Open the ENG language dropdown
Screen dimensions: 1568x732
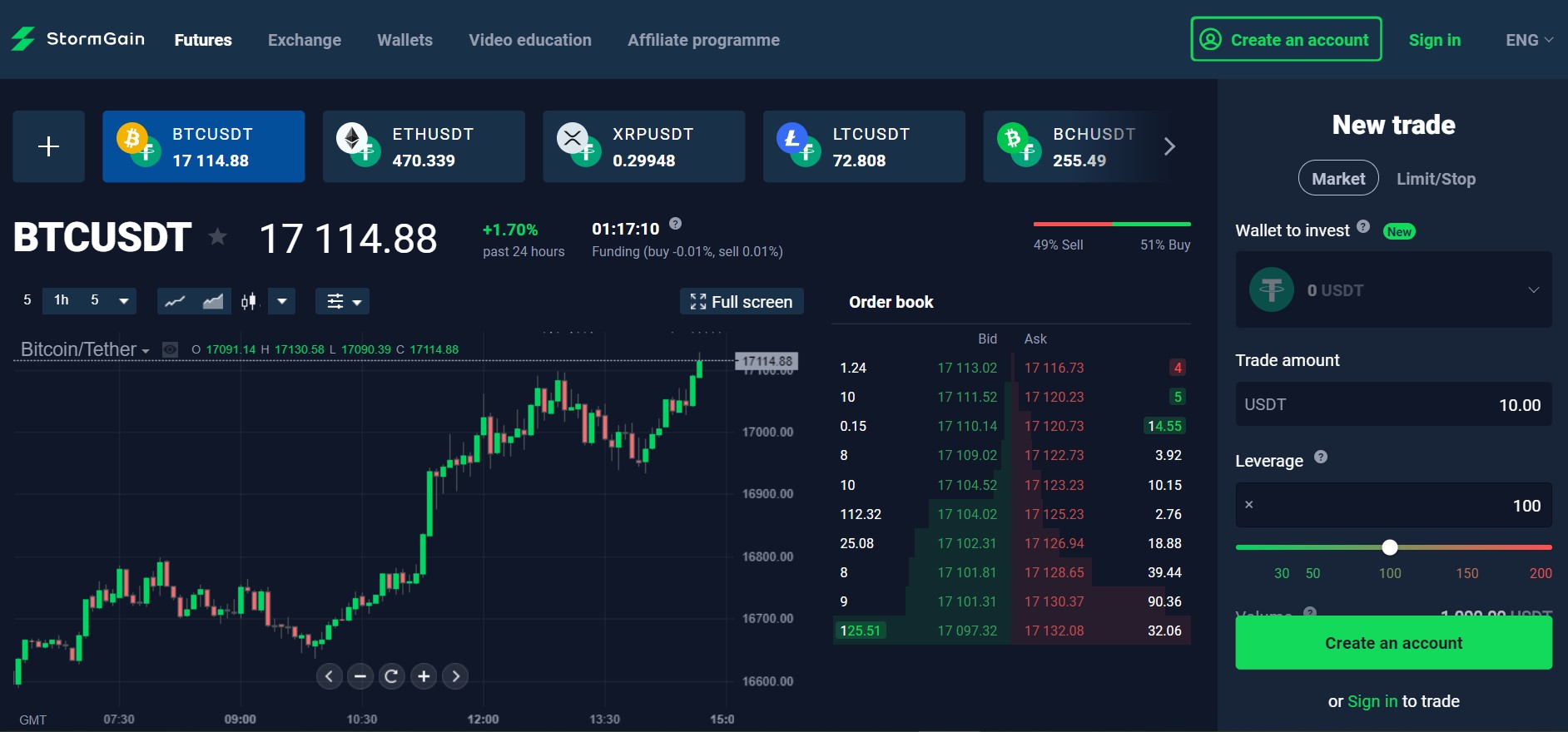coord(1528,40)
